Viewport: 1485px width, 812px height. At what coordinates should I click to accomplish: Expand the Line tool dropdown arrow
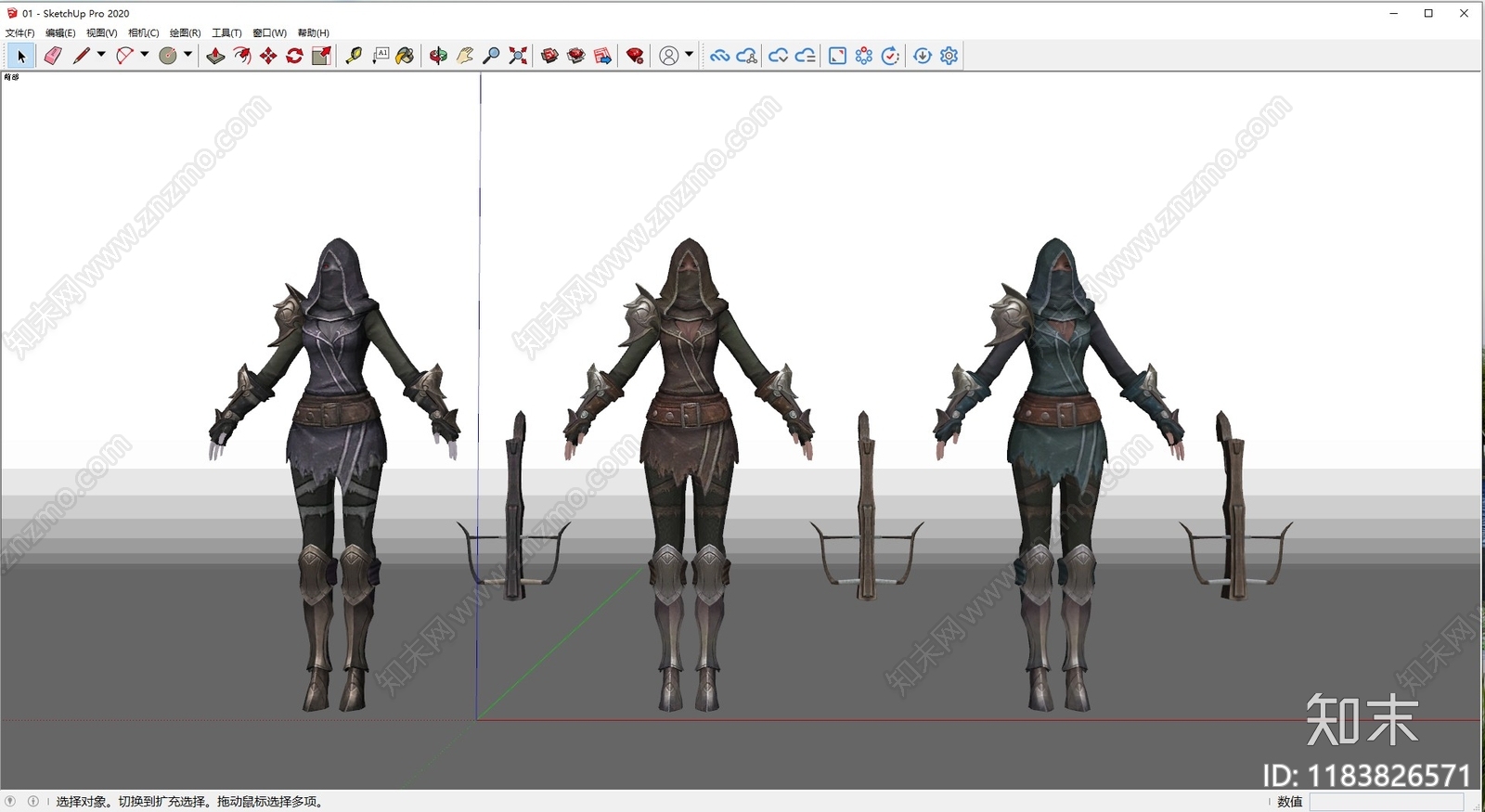tap(101, 55)
